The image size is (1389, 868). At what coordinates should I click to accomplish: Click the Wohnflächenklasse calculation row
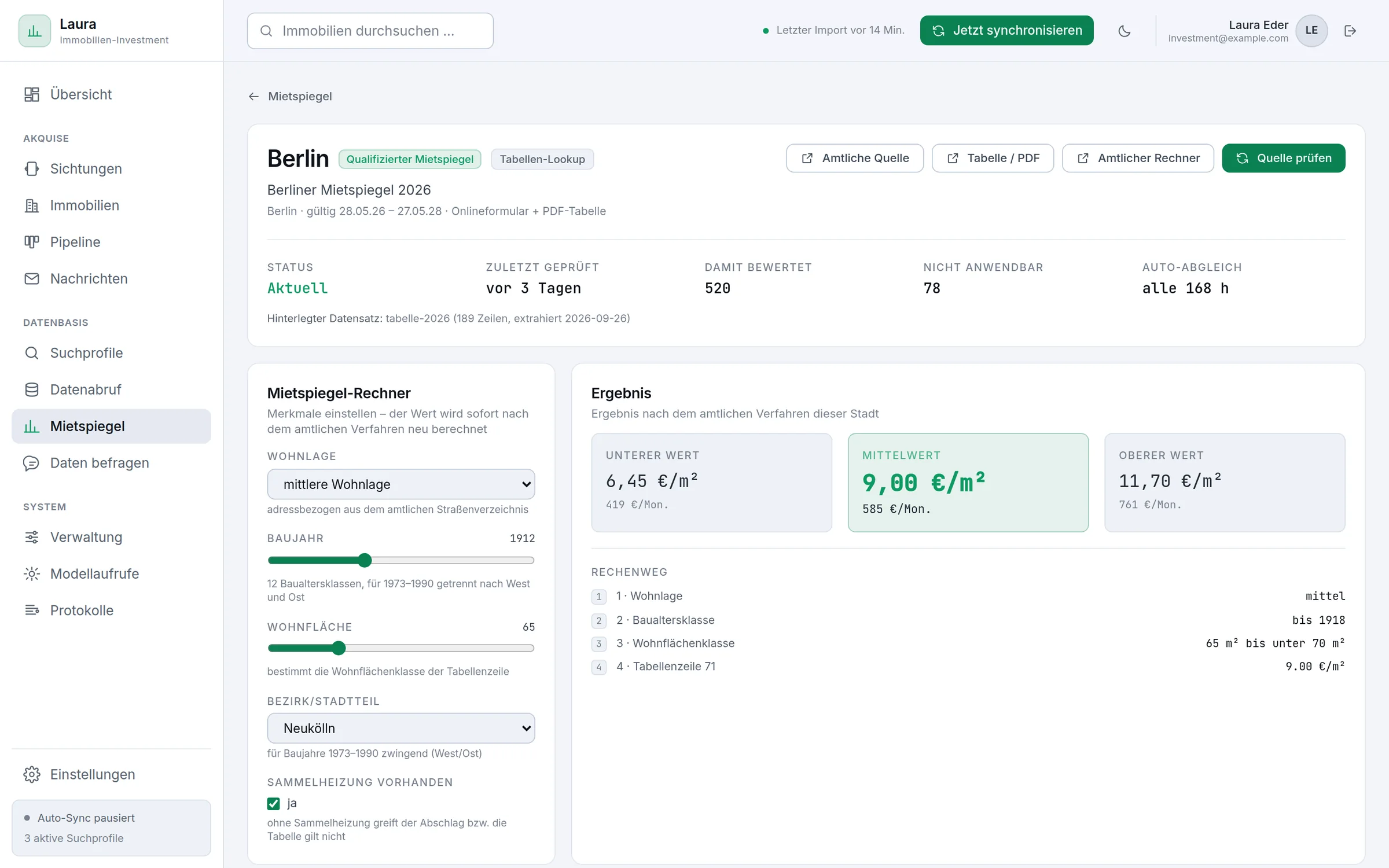[x=968, y=643]
